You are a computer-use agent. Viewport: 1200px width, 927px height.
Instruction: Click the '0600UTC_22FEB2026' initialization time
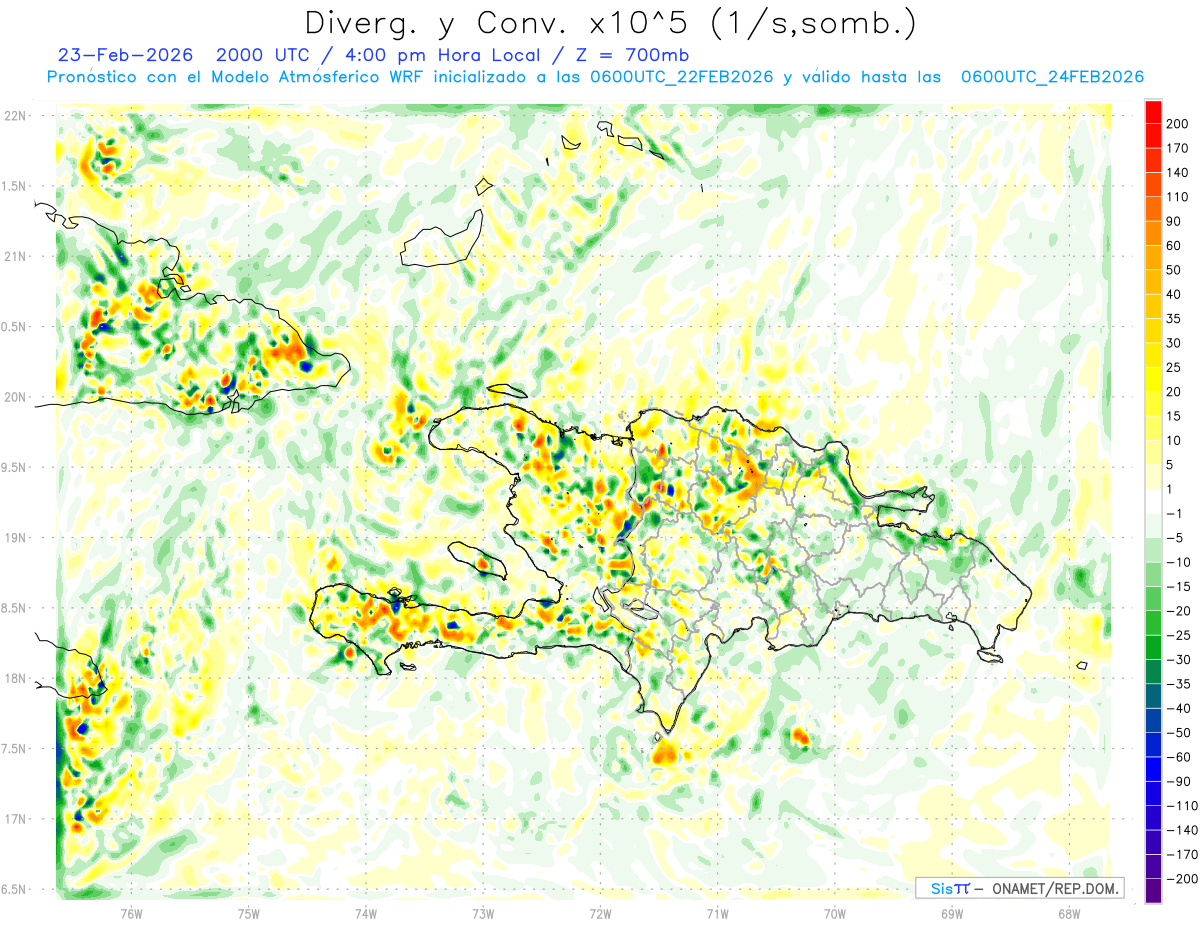click(684, 77)
